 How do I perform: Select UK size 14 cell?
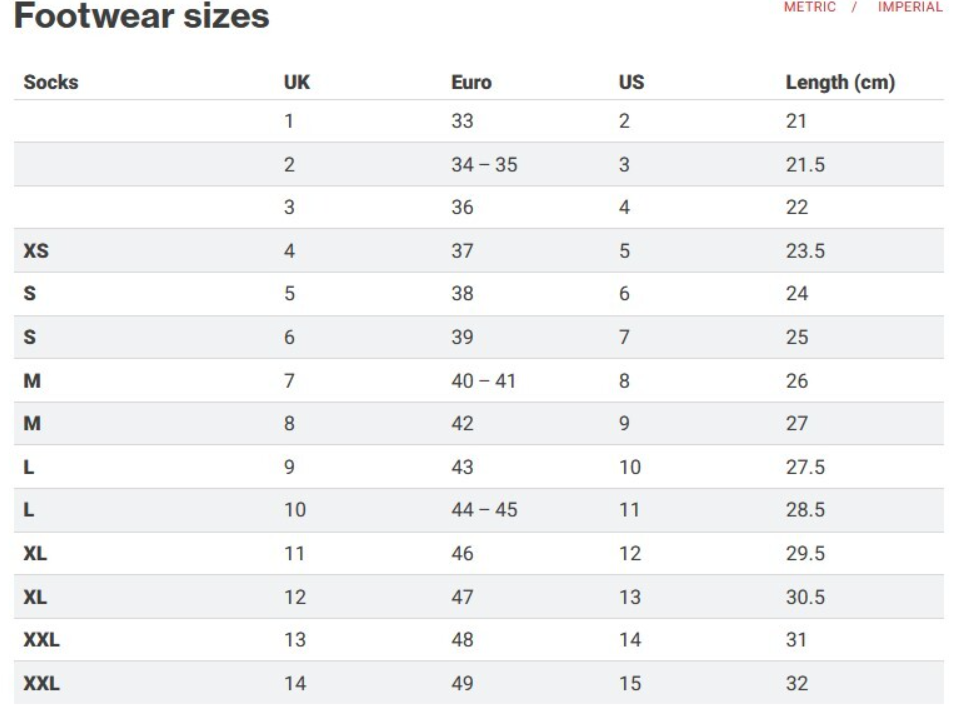tap(295, 683)
